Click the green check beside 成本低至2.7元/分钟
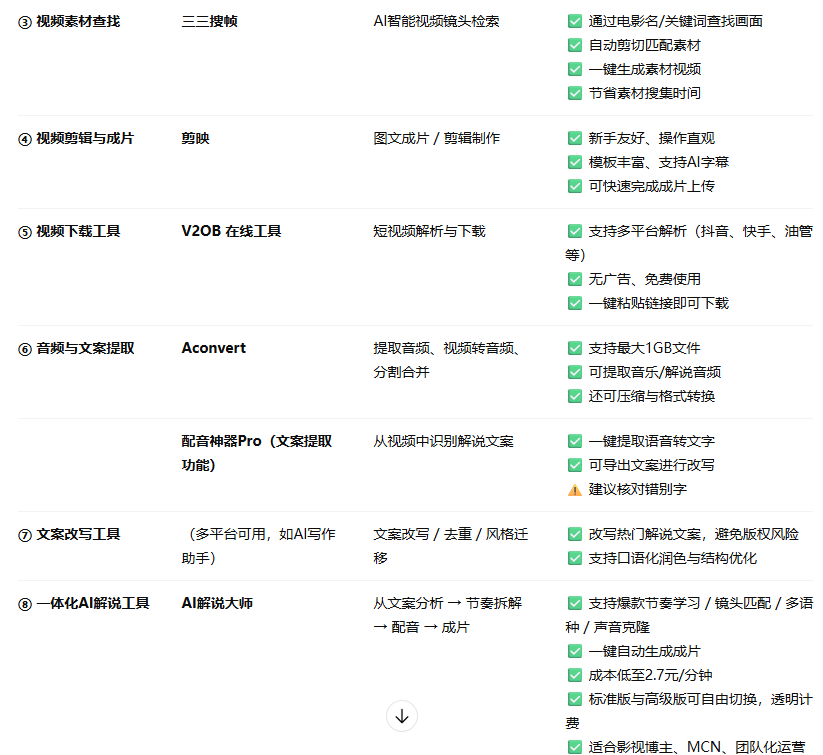Screen dimensions: 823x755 coord(575,676)
